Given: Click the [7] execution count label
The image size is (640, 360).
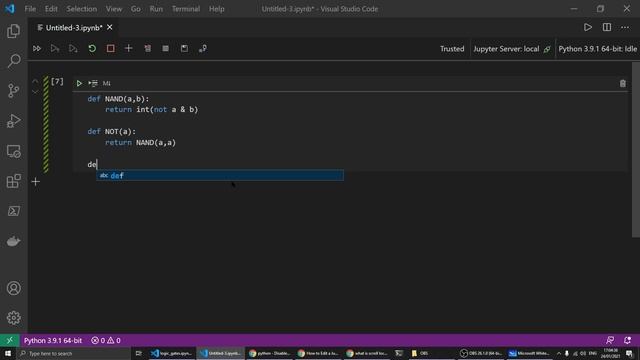Looking at the screenshot, I should (x=57, y=82).
